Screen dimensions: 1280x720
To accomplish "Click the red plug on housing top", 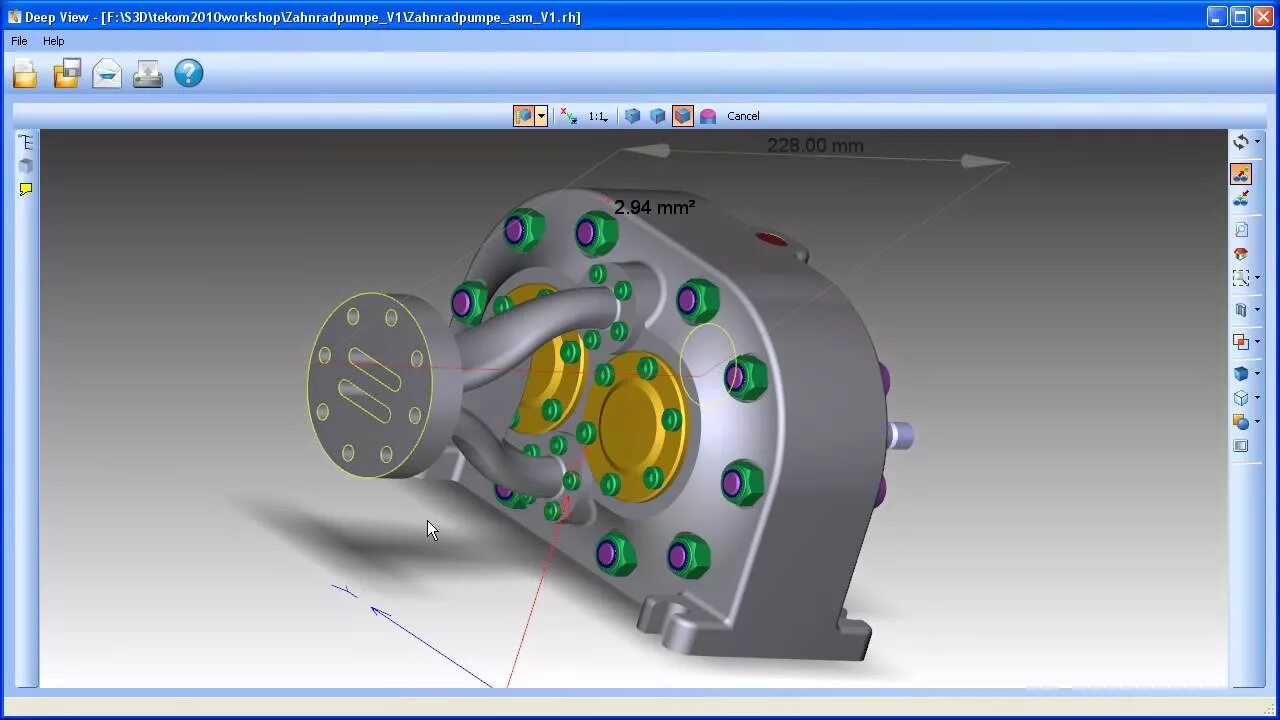I will coord(771,239).
